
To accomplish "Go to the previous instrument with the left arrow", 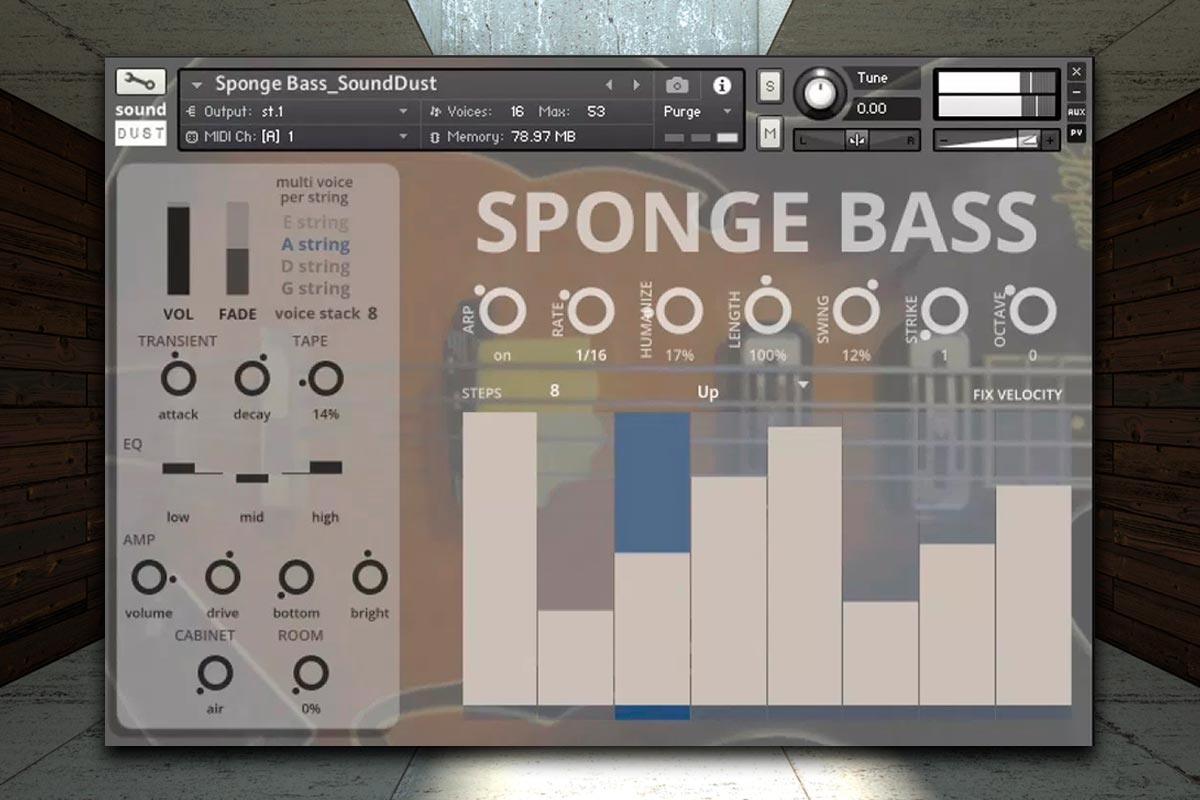I will [x=609, y=85].
